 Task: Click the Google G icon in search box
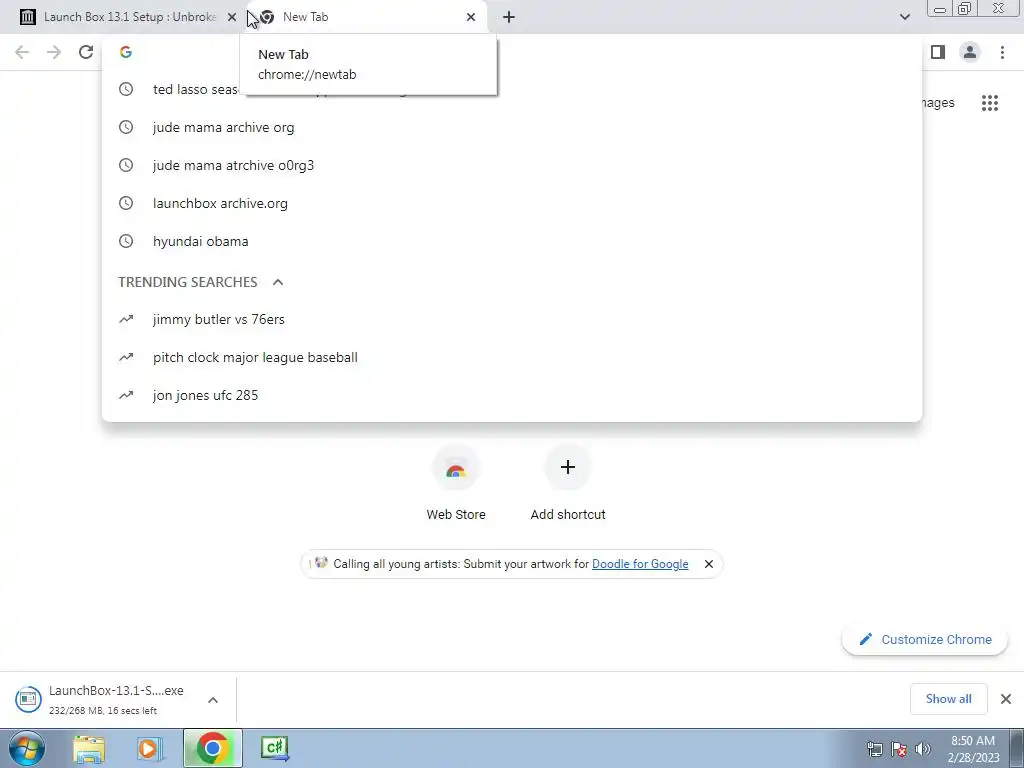126,52
